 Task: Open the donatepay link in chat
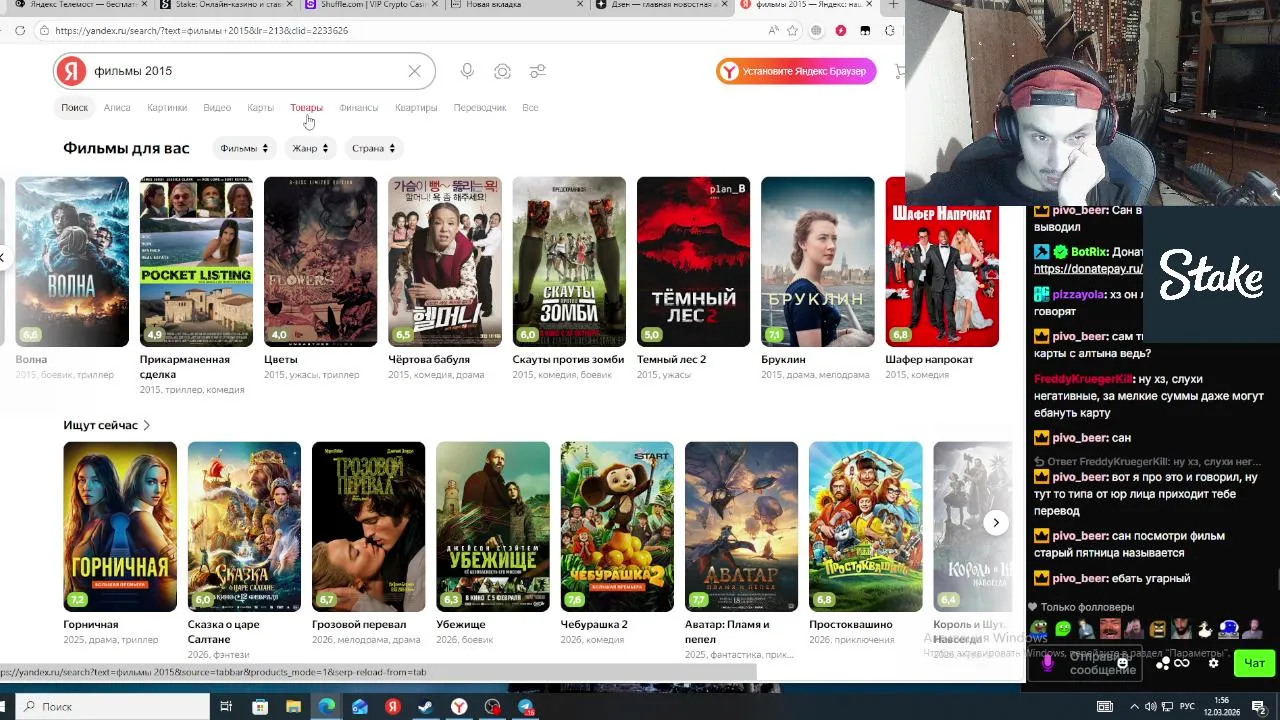point(1088,269)
